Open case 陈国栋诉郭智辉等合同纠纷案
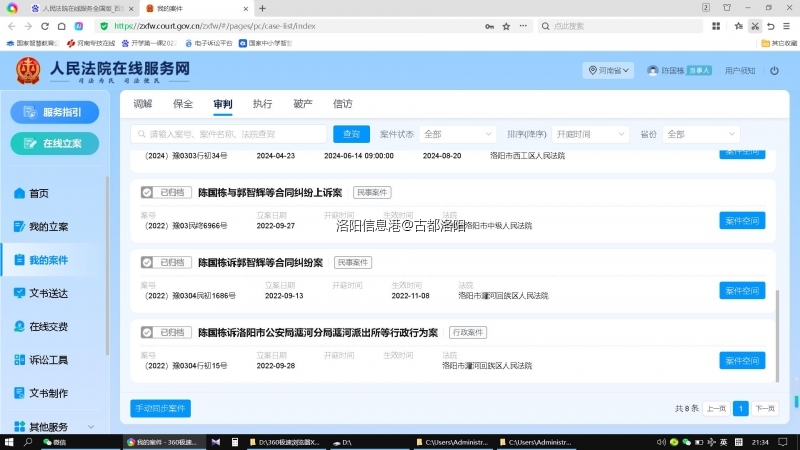 261,263
